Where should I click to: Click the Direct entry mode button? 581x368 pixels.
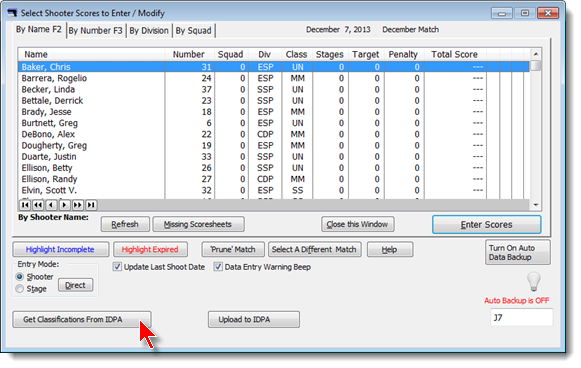[x=75, y=285]
